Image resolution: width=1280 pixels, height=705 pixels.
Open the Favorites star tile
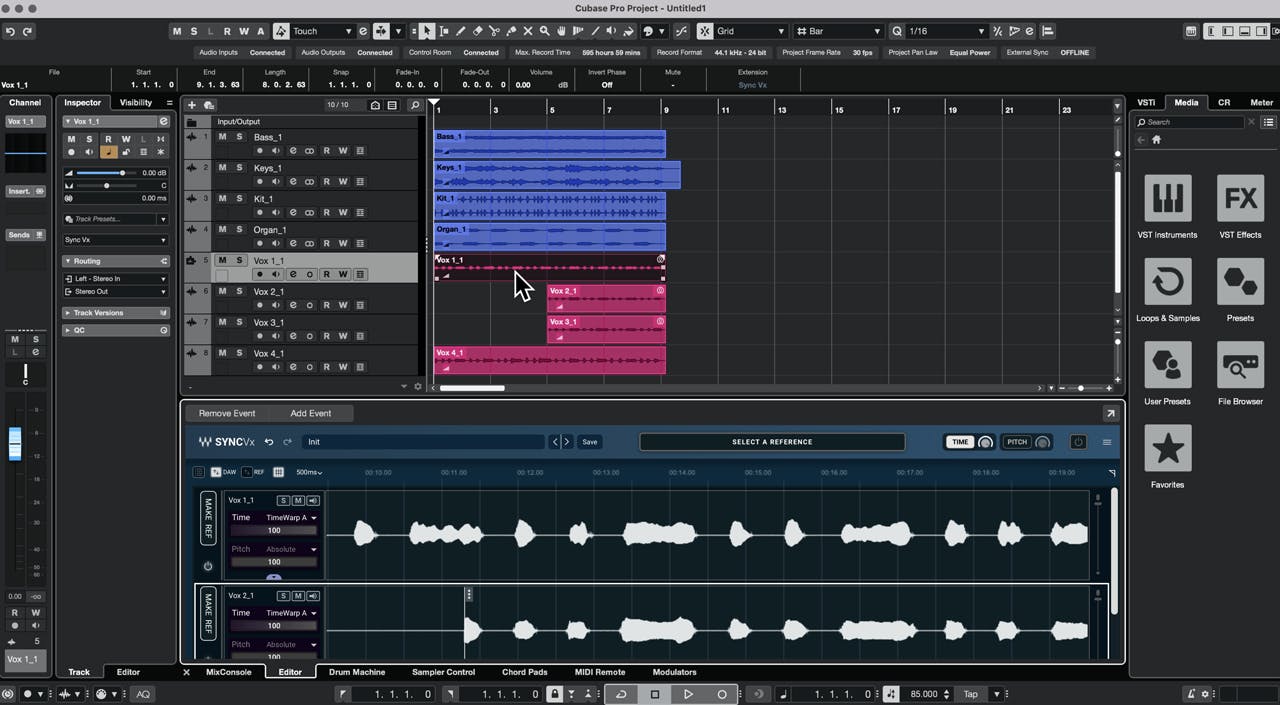tap(1167, 449)
